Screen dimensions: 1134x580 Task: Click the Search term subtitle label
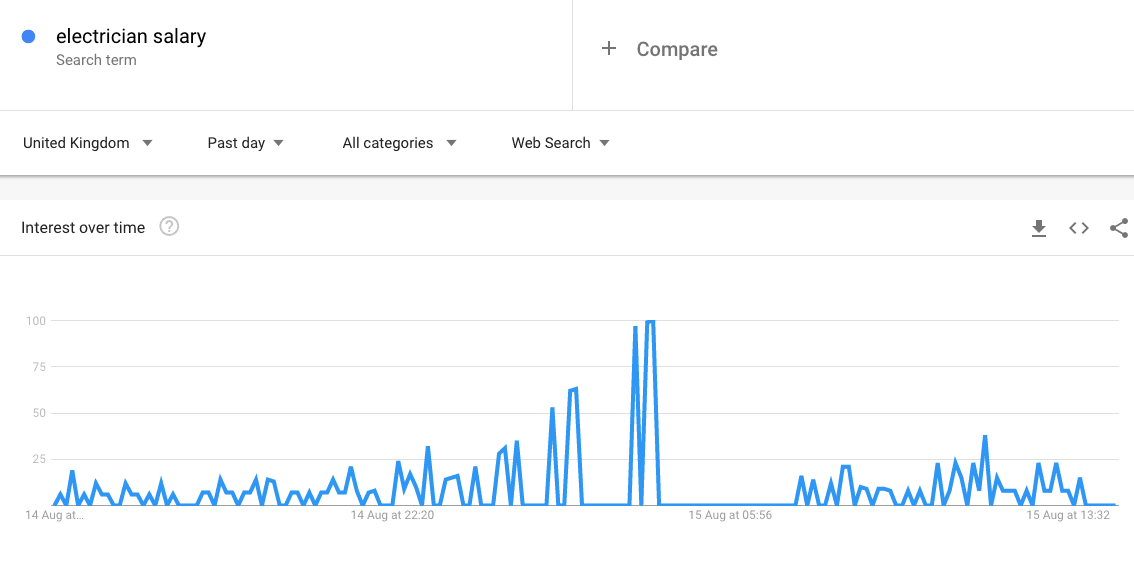(96, 60)
